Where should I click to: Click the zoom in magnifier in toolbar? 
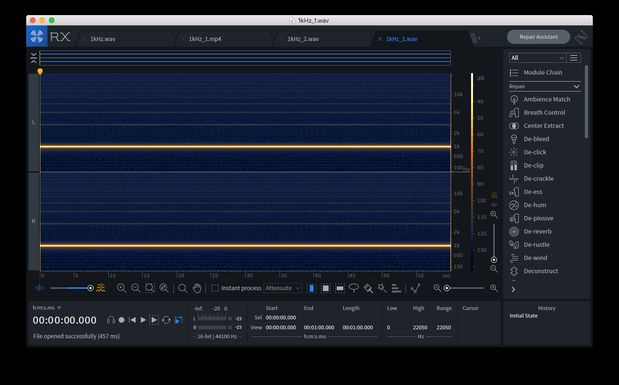pos(121,288)
